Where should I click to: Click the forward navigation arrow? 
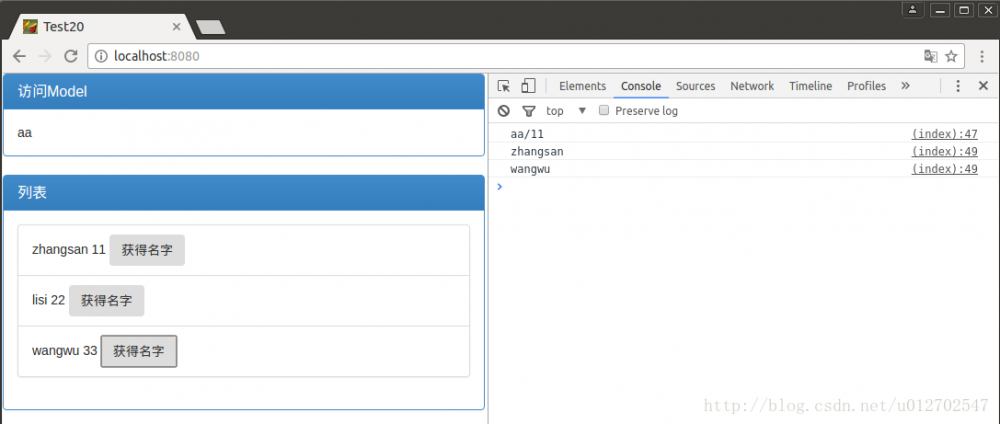point(45,56)
